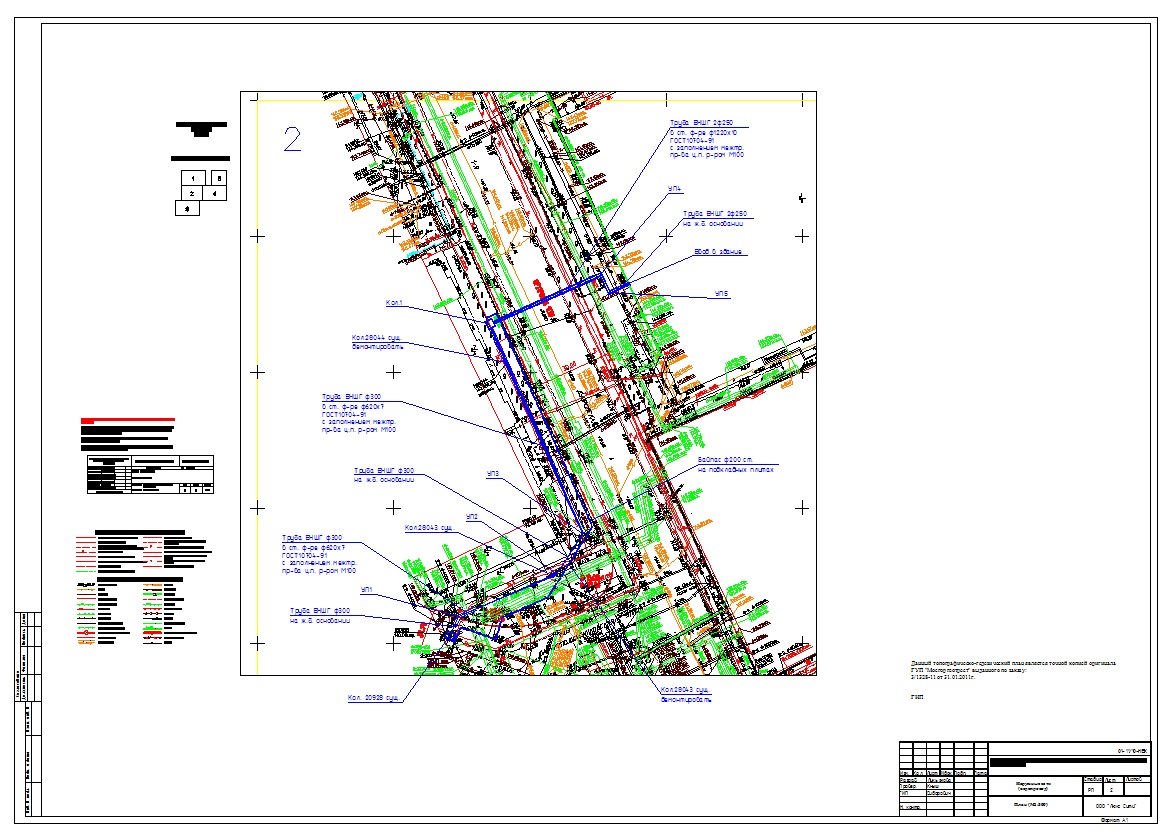Click the "Провер." title block cell
This screenshot has height=835, width=1167.
tap(912, 786)
